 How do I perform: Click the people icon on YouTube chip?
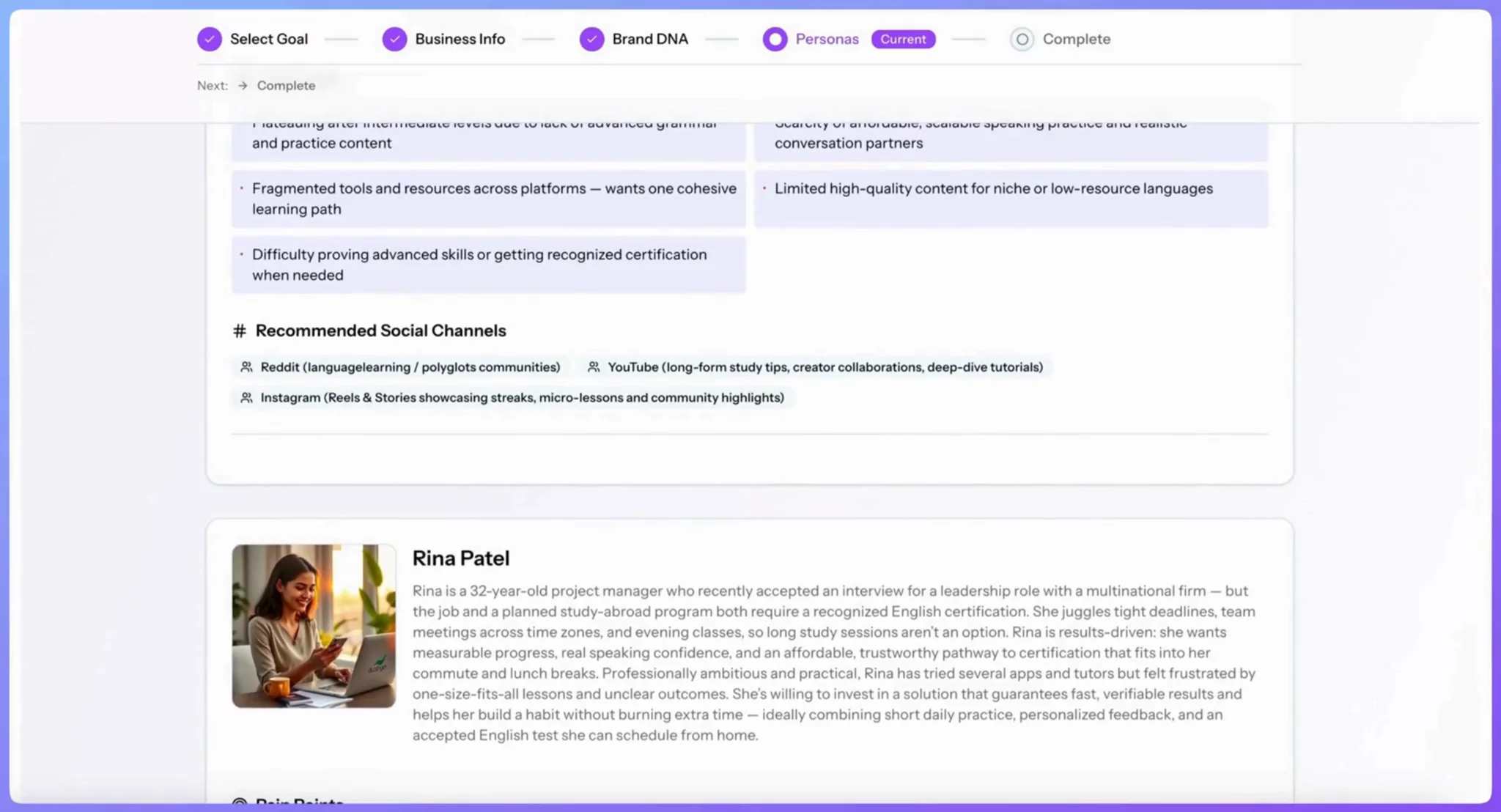click(594, 367)
